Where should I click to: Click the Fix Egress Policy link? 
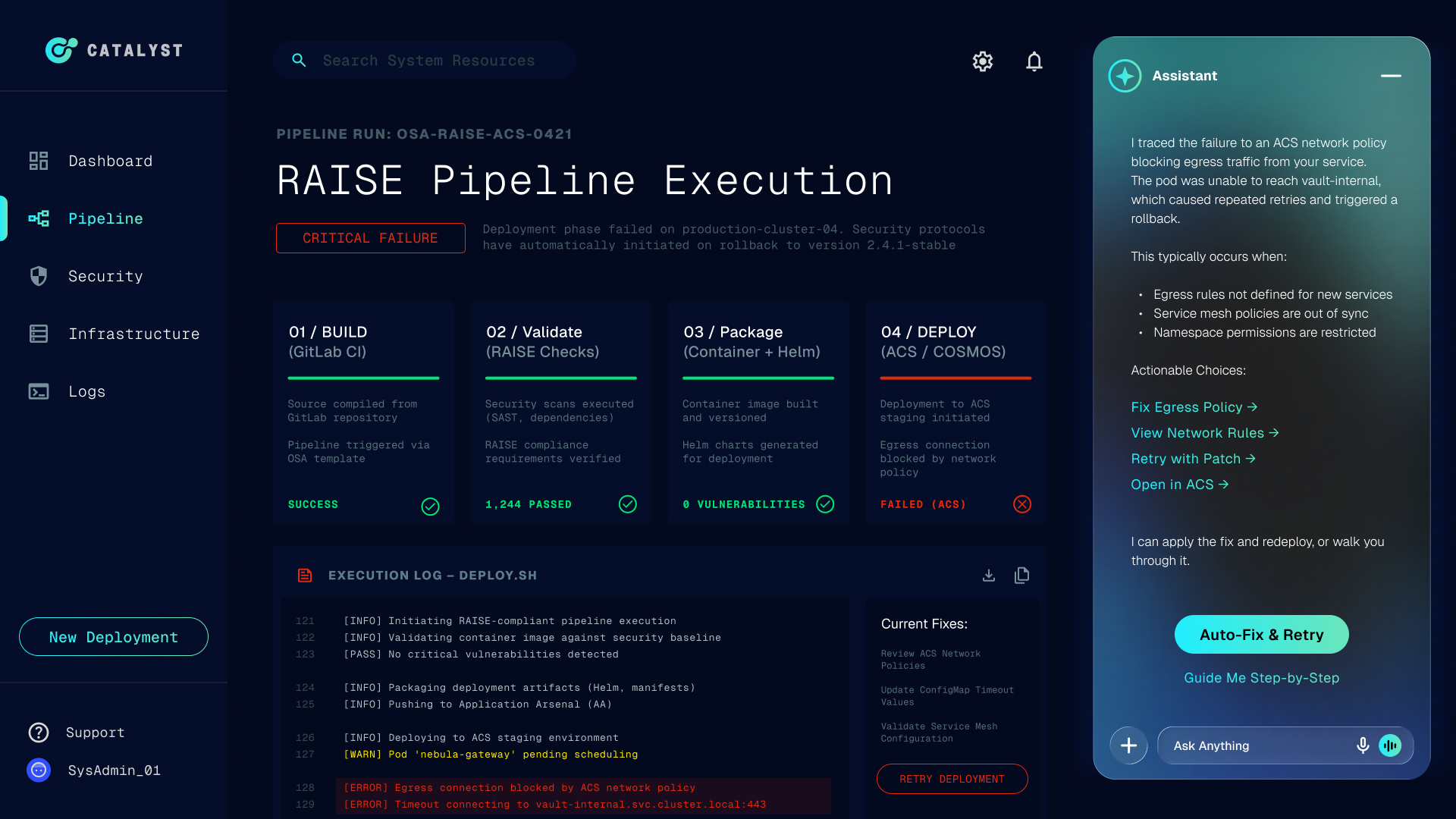click(x=1194, y=407)
